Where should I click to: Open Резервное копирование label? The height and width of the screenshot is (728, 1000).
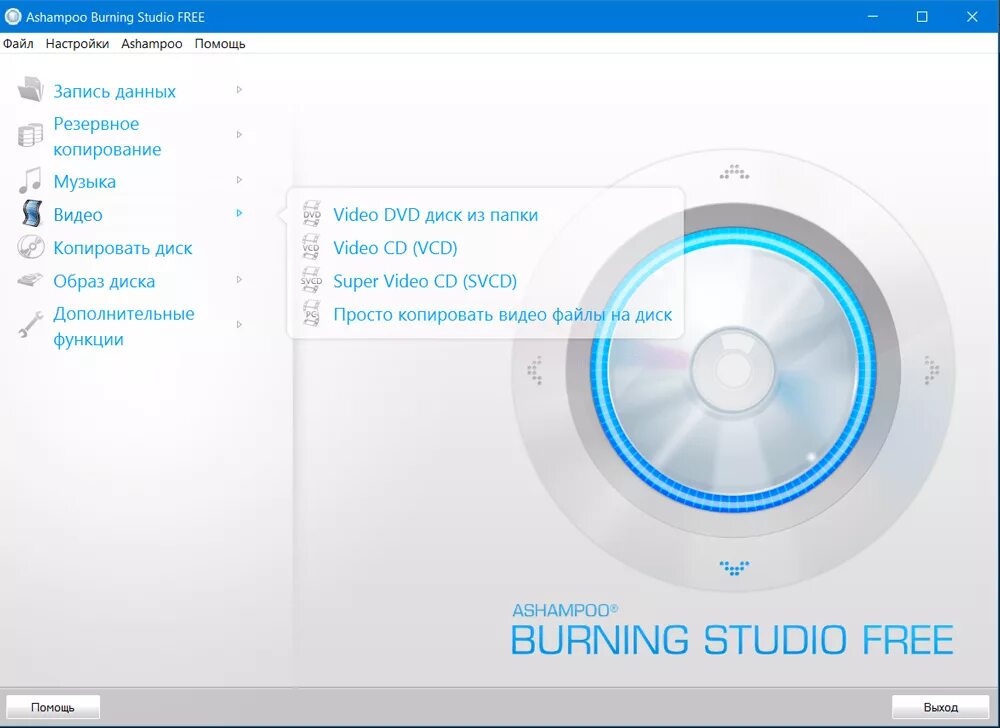pos(107,136)
